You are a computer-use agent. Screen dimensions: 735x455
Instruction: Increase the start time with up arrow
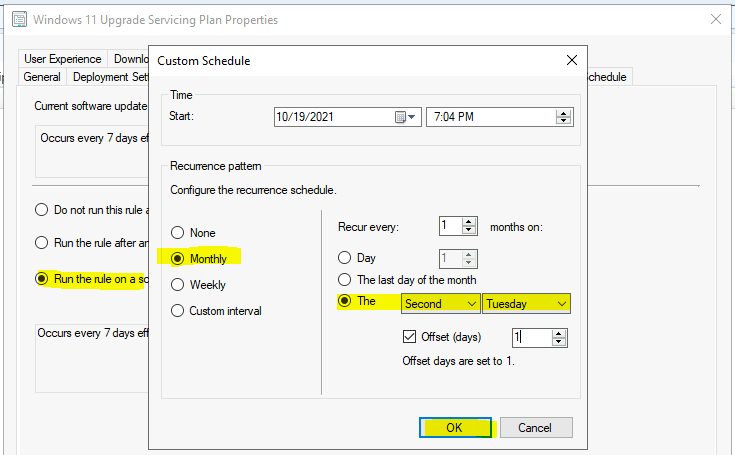563,113
